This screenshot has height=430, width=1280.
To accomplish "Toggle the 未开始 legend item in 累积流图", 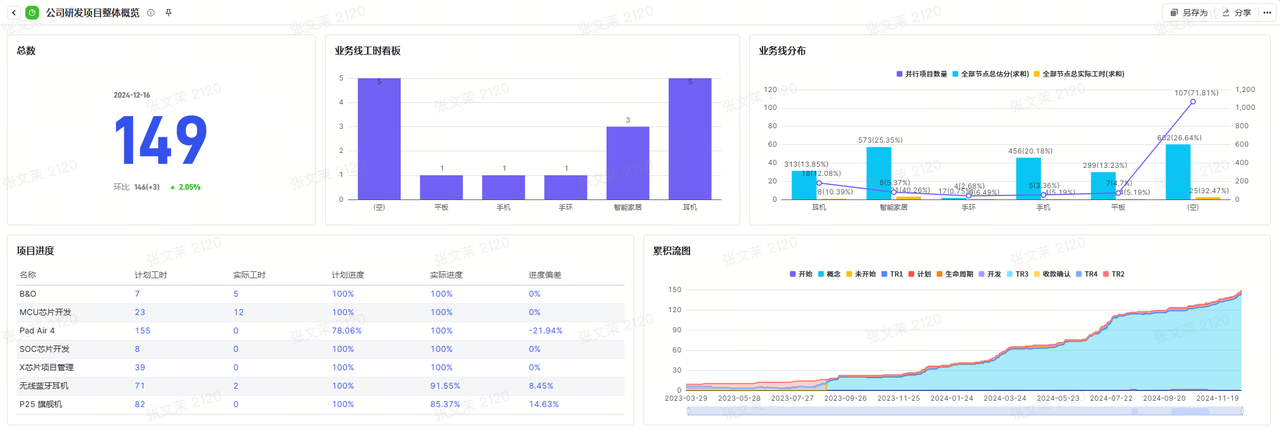I will coord(861,274).
